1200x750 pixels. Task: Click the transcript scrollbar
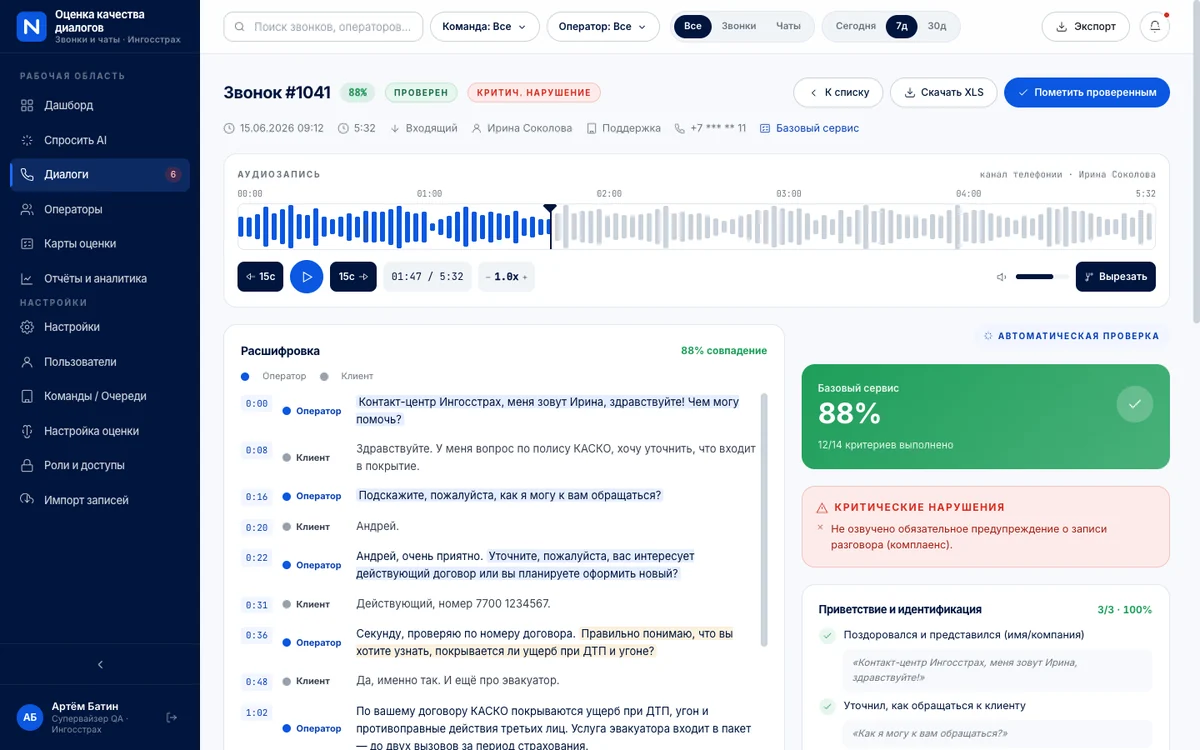point(765,520)
